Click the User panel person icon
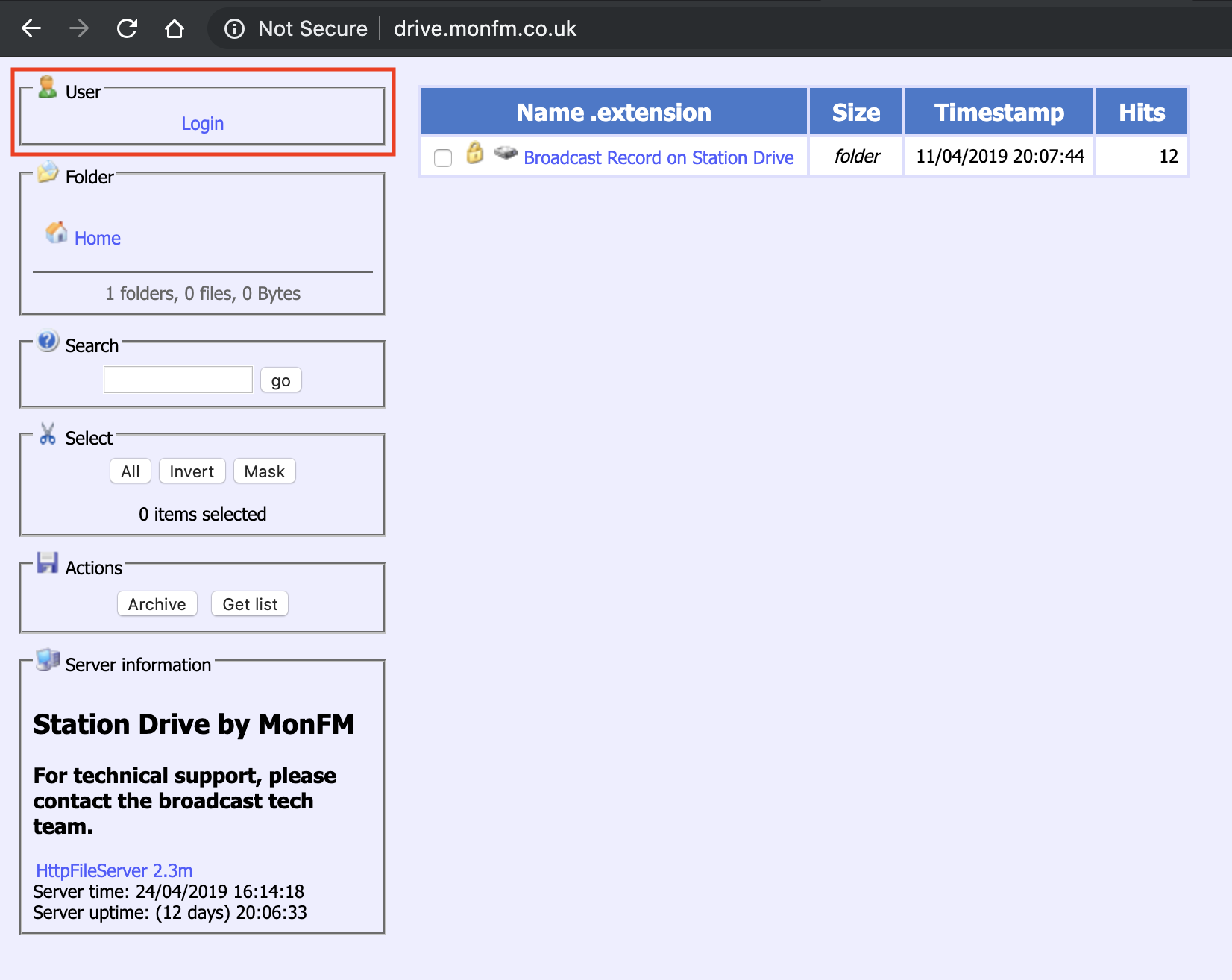This screenshot has width=1232, height=980. [x=48, y=87]
